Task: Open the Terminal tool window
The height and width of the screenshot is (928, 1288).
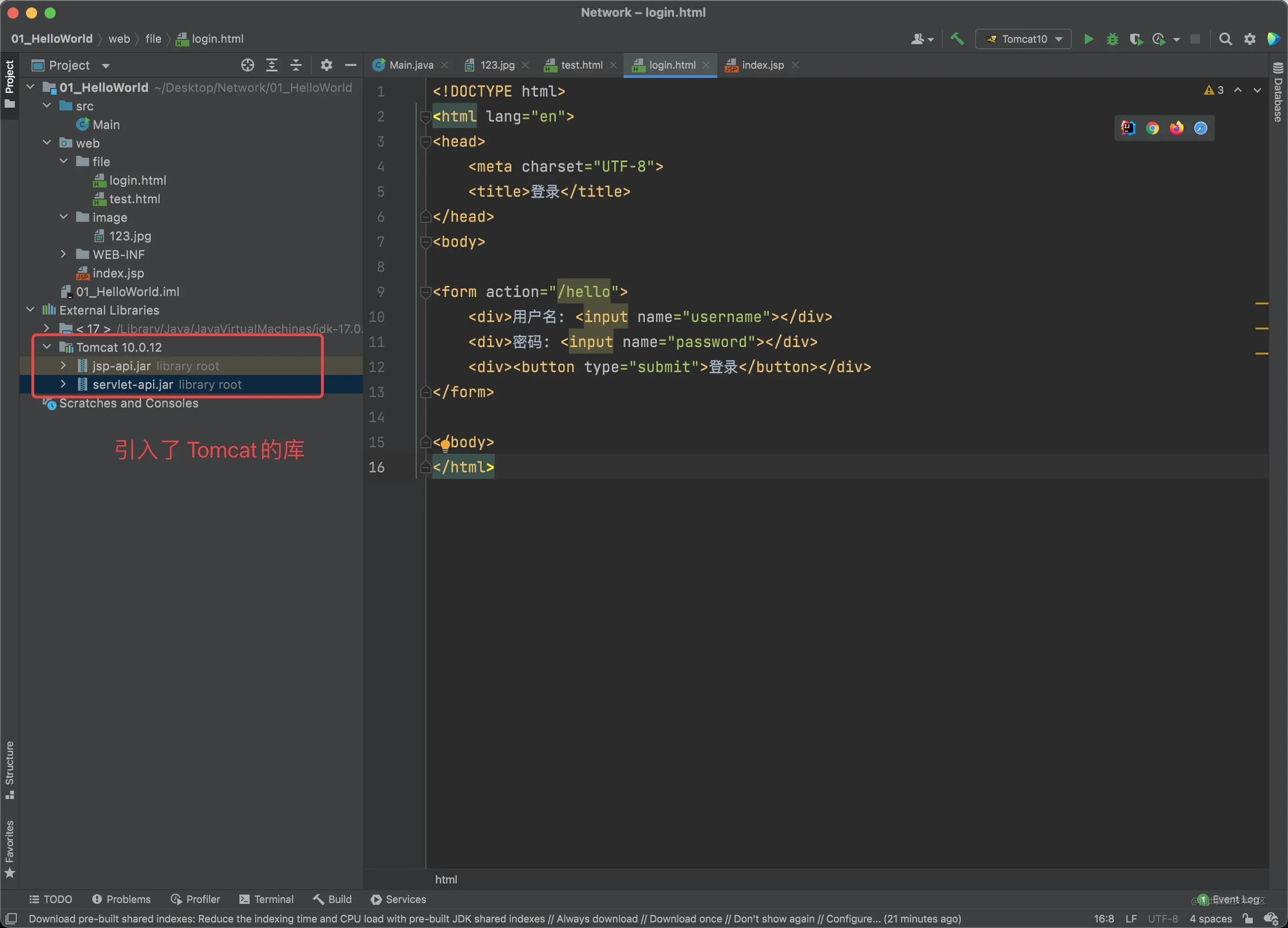Action: (x=266, y=899)
